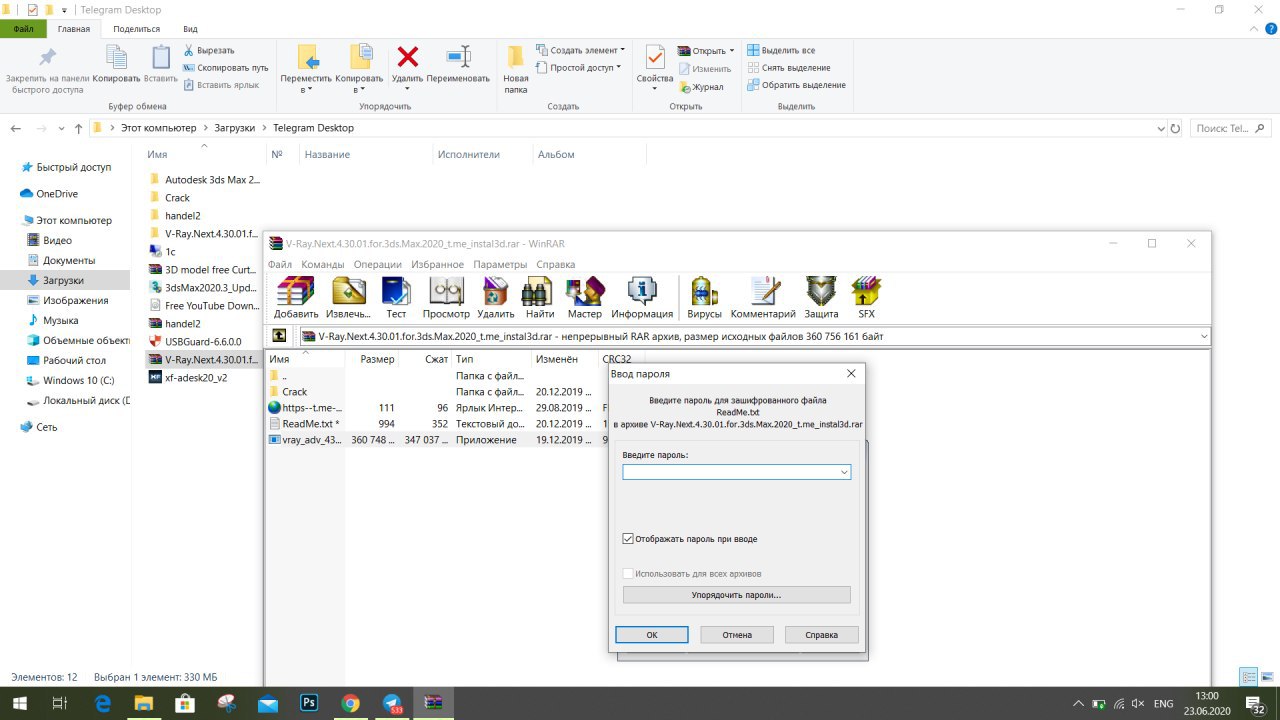1280x720 pixels.
Task: Open the Просмотр (View) tool in WinRAR
Action: (446, 298)
